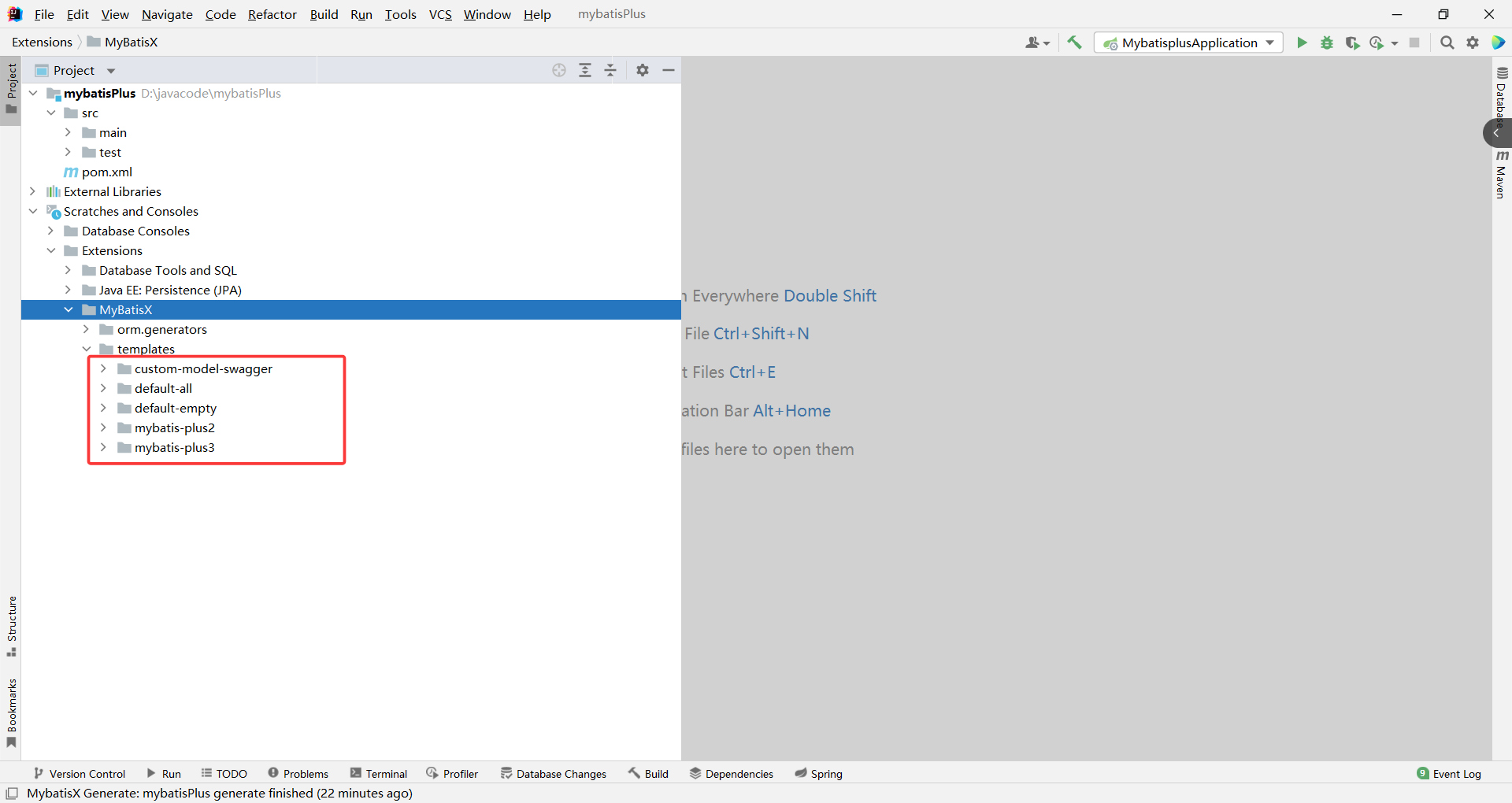
Task: Open the Profiler run options icon
Action: click(x=1378, y=43)
